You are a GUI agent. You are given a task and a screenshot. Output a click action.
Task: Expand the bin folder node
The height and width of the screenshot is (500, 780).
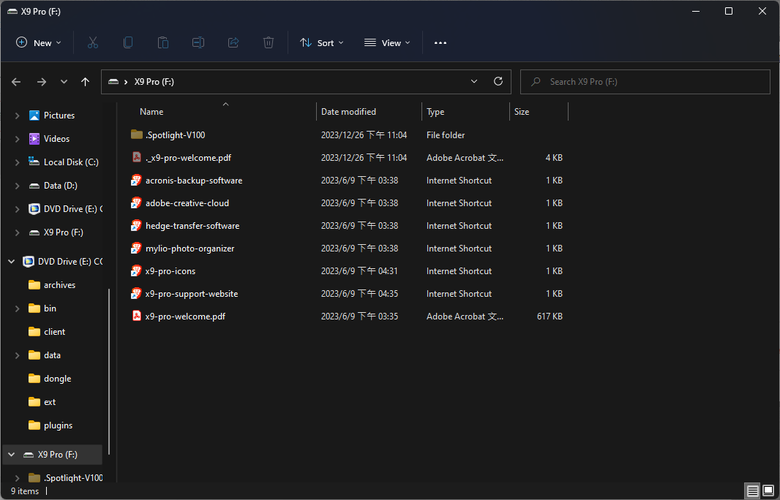[x=17, y=308]
